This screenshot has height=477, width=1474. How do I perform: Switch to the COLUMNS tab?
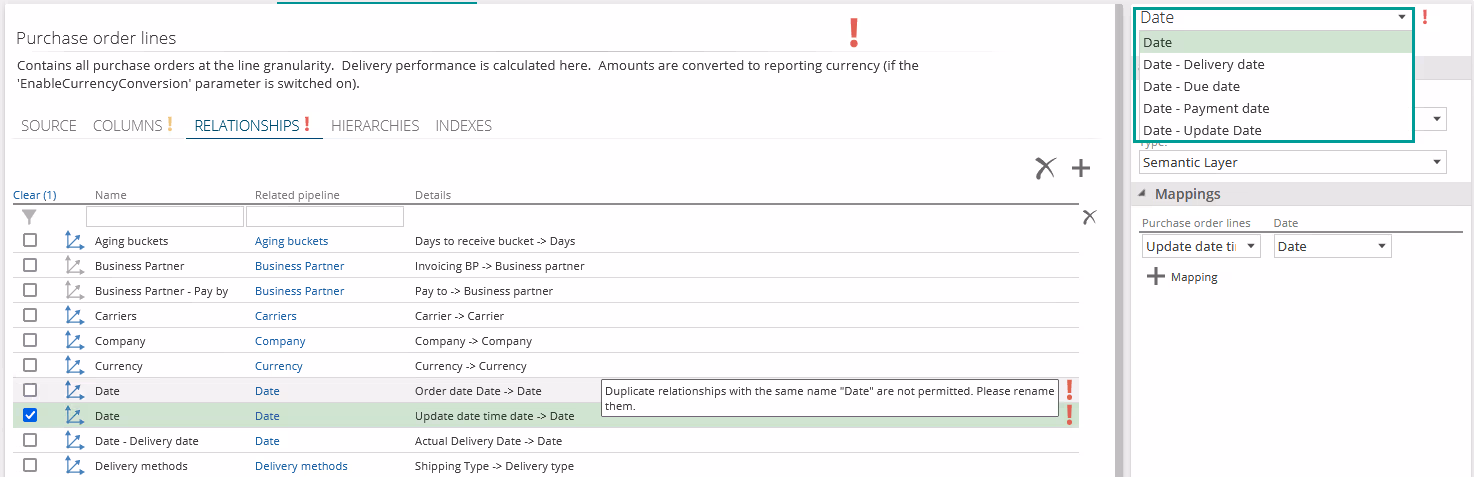pos(127,126)
